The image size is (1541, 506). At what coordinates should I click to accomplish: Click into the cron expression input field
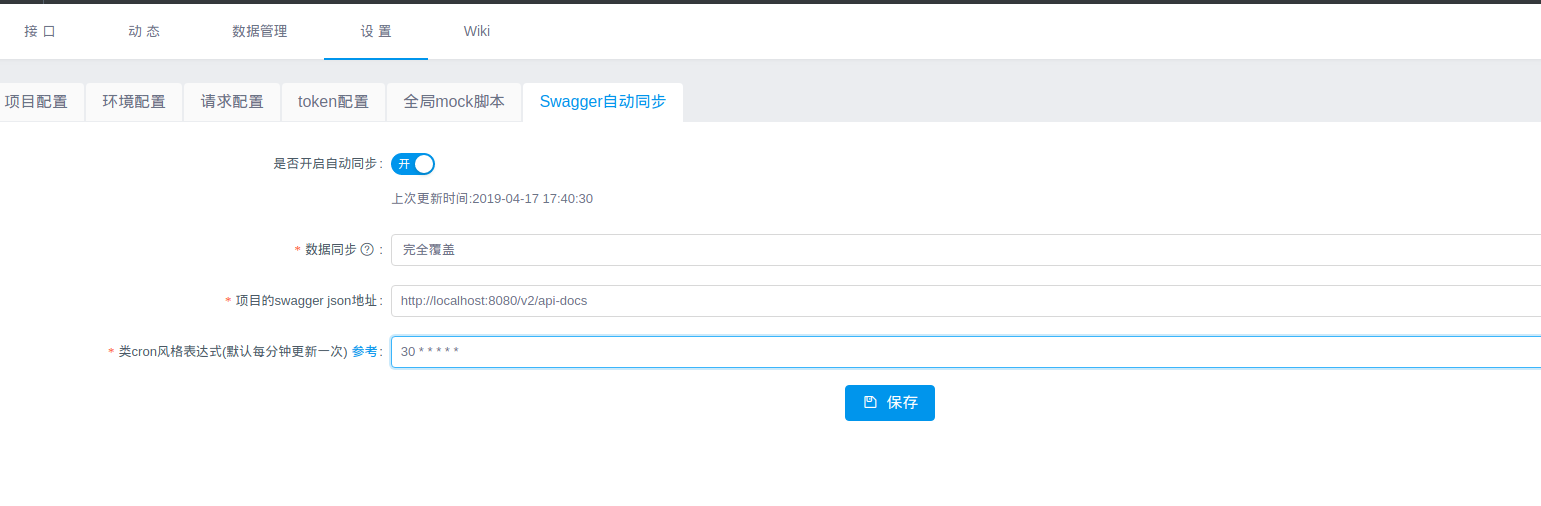[966, 352]
